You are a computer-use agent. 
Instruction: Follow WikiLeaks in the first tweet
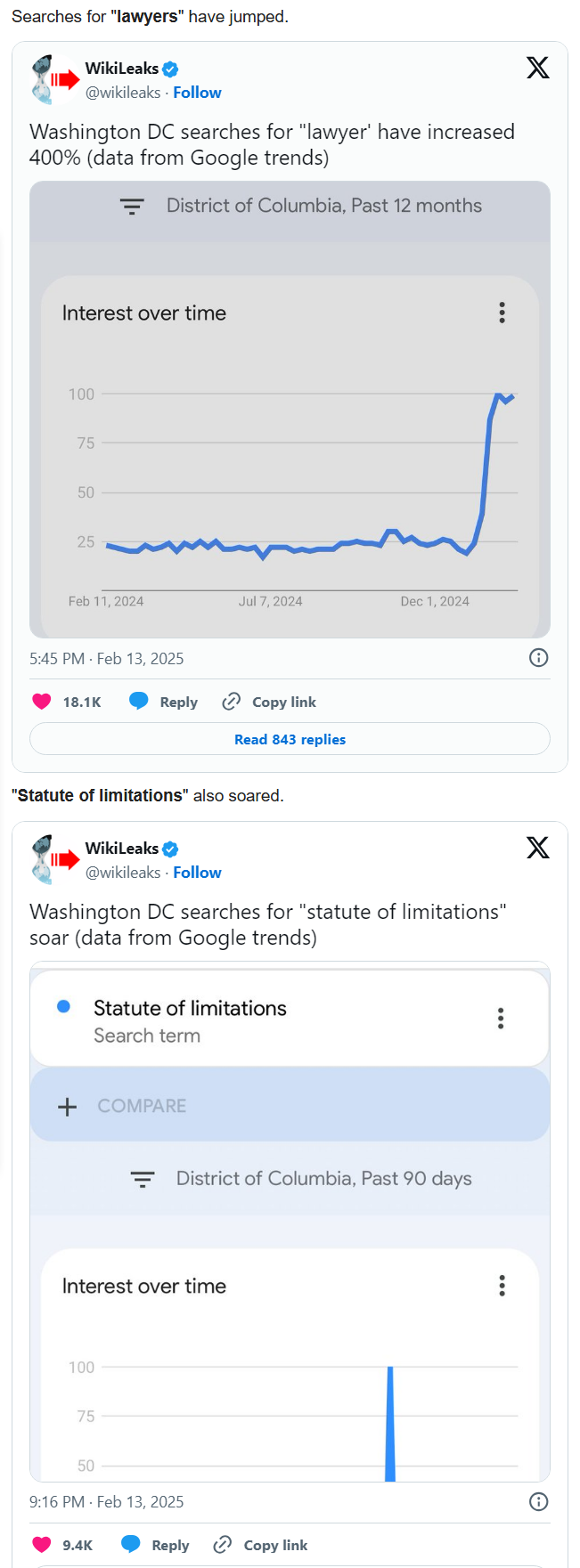(197, 93)
